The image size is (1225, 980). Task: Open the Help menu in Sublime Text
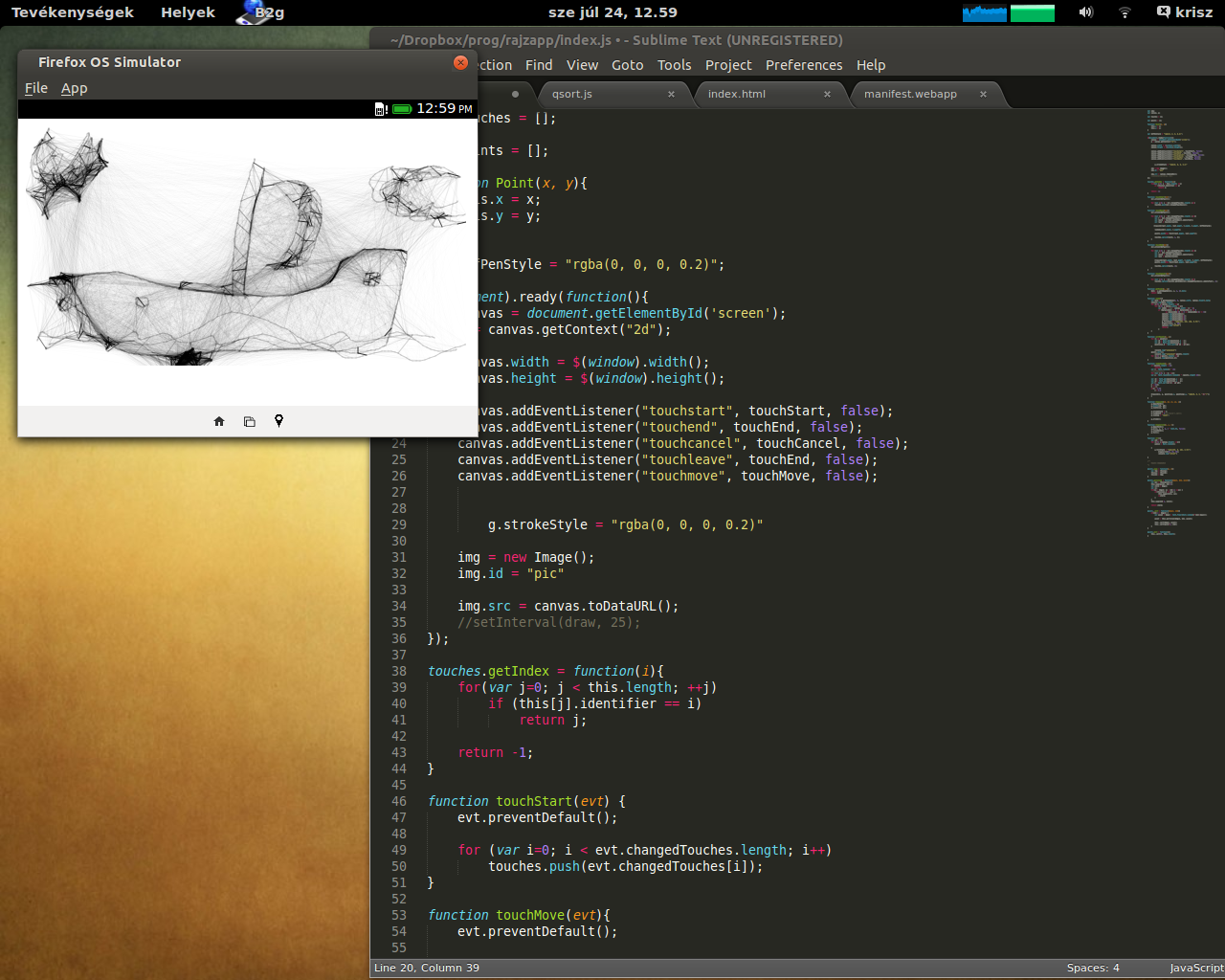[x=871, y=65]
